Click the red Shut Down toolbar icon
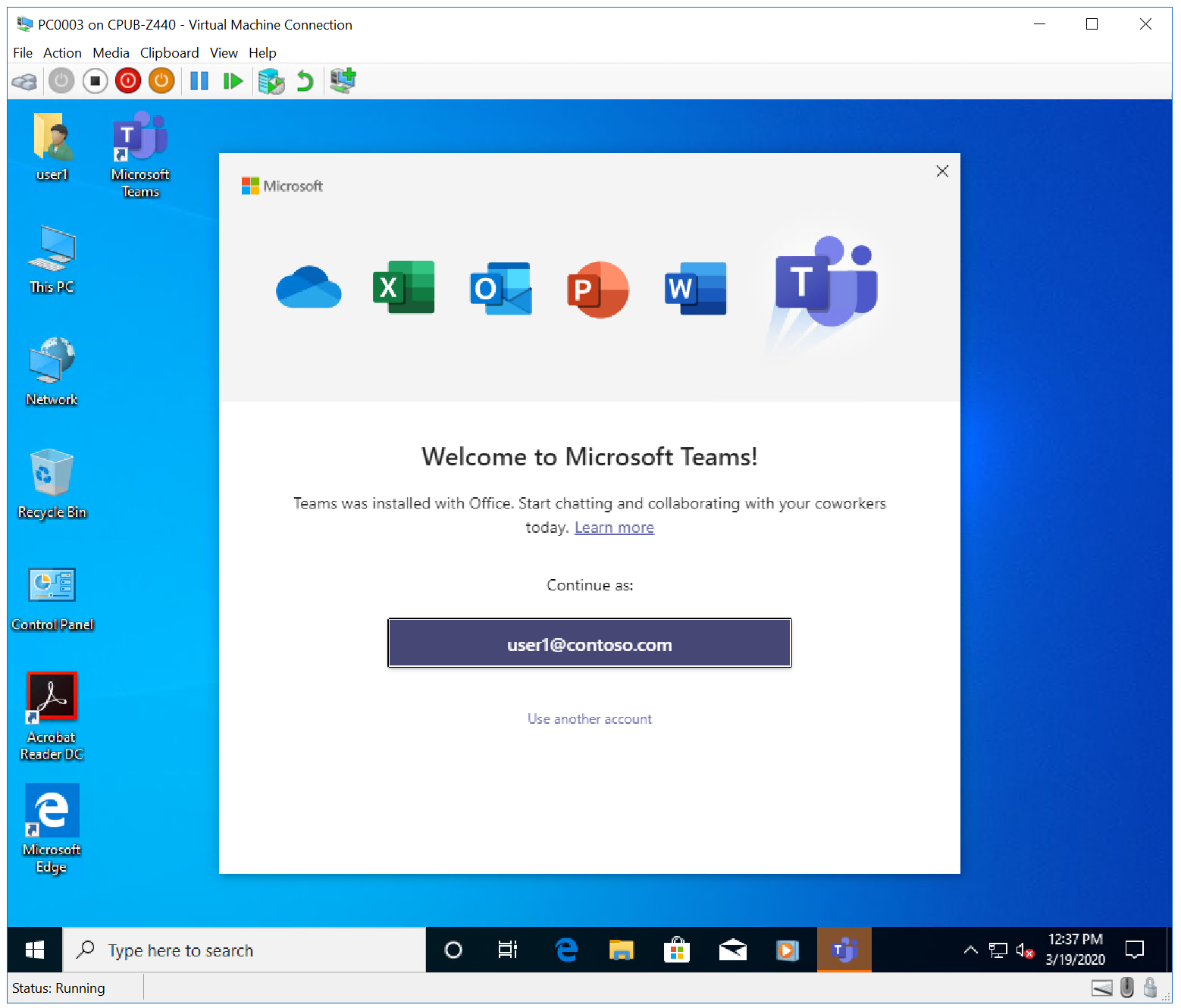This screenshot has width=1181, height=1008. point(128,81)
